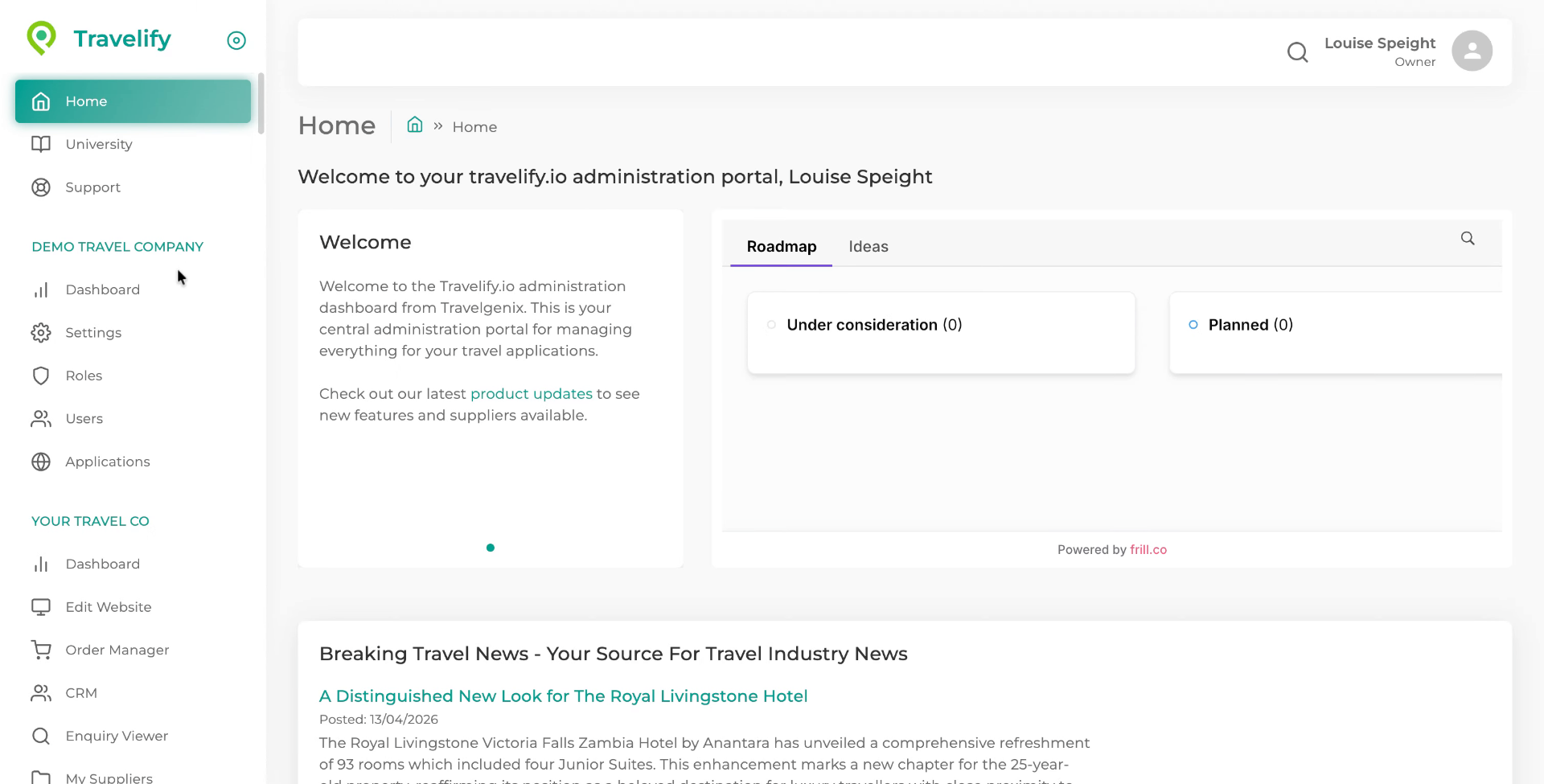Viewport: 1544px width, 784px height.
Task: Click the sidebar vertical scrollbar
Action: pos(261,104)
